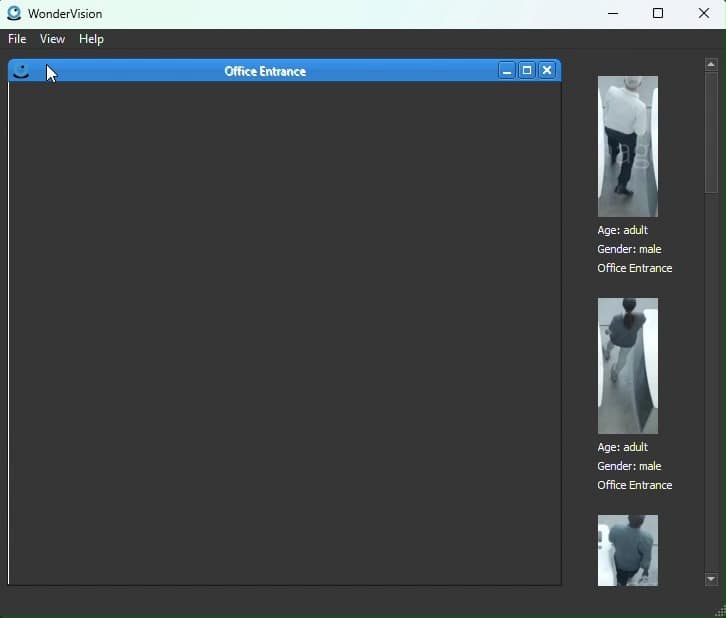Maximize the Office Entrance camera panel
The width and height of the screenshot is (726, 618).
pyautogui.click(x=527, y=71)
